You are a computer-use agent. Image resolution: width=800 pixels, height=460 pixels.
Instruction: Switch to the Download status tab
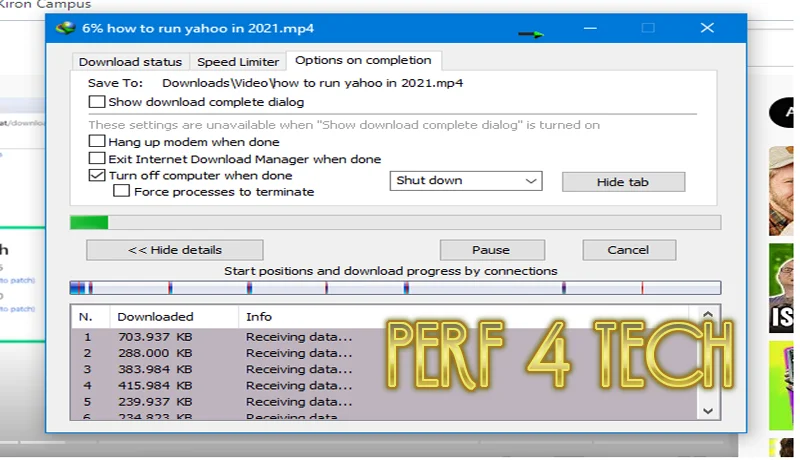coord(130,62)
